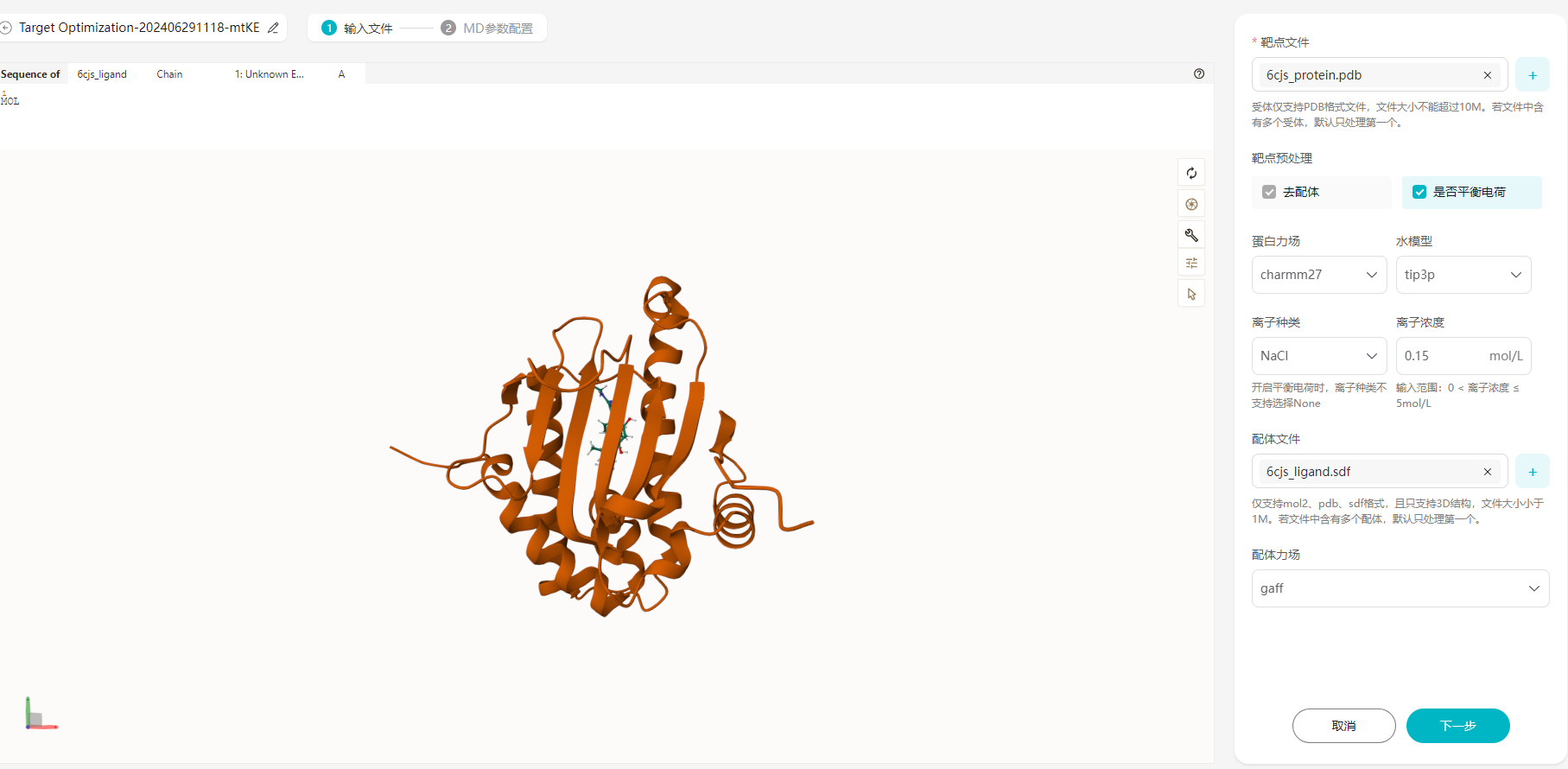
Task: Open the sliders control panel icon
Action: point(1191,264)
